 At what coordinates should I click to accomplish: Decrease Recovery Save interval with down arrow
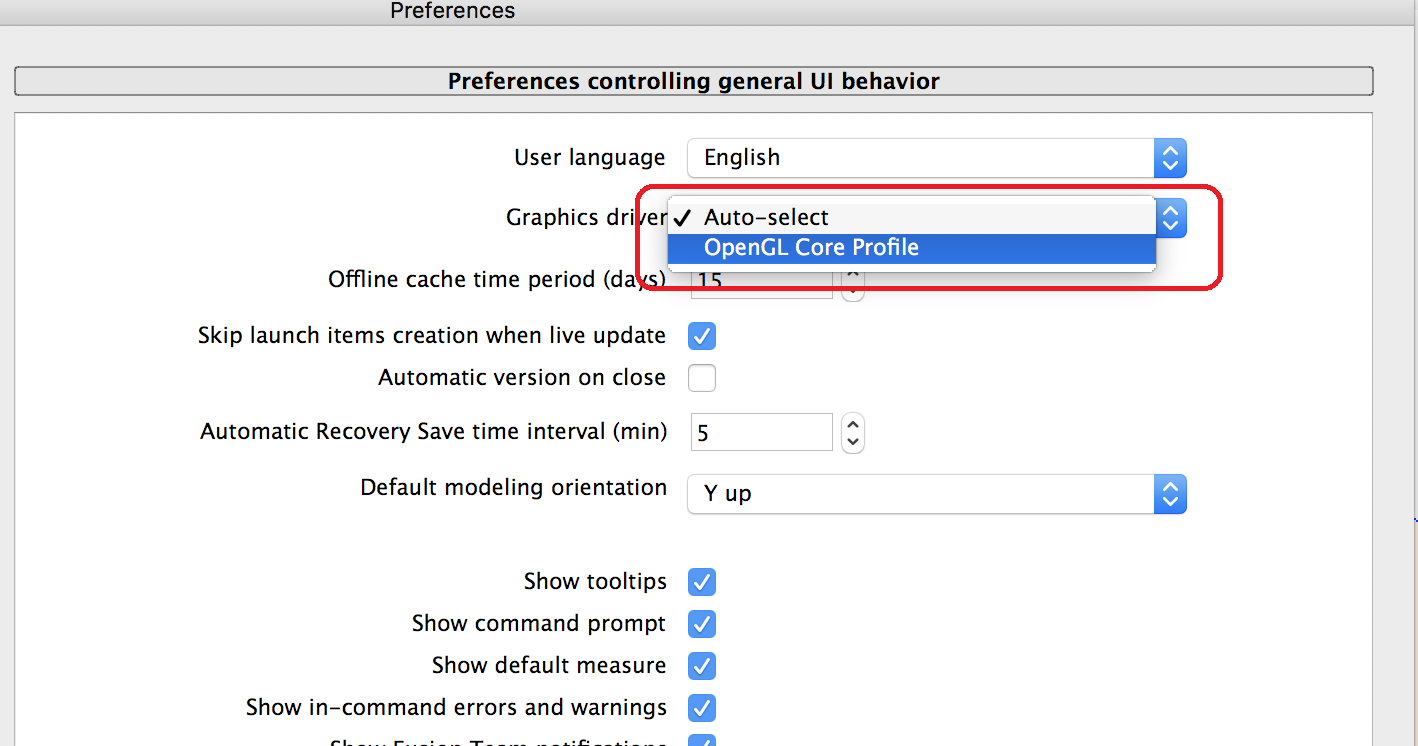[853, 441]
